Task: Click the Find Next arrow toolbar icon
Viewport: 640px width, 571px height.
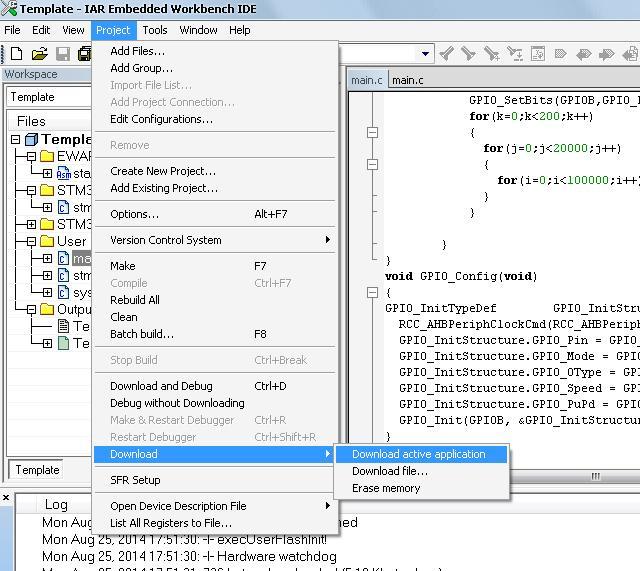Action: click(x=468, y=53)
